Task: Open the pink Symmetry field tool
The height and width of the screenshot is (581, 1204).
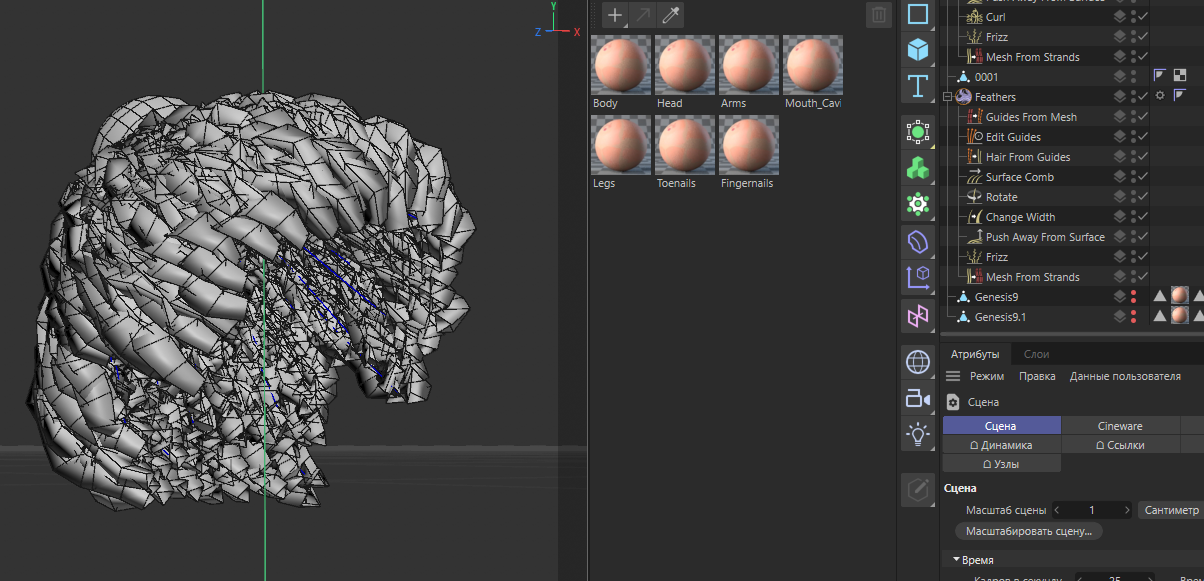Action: (x=917, y=316)
